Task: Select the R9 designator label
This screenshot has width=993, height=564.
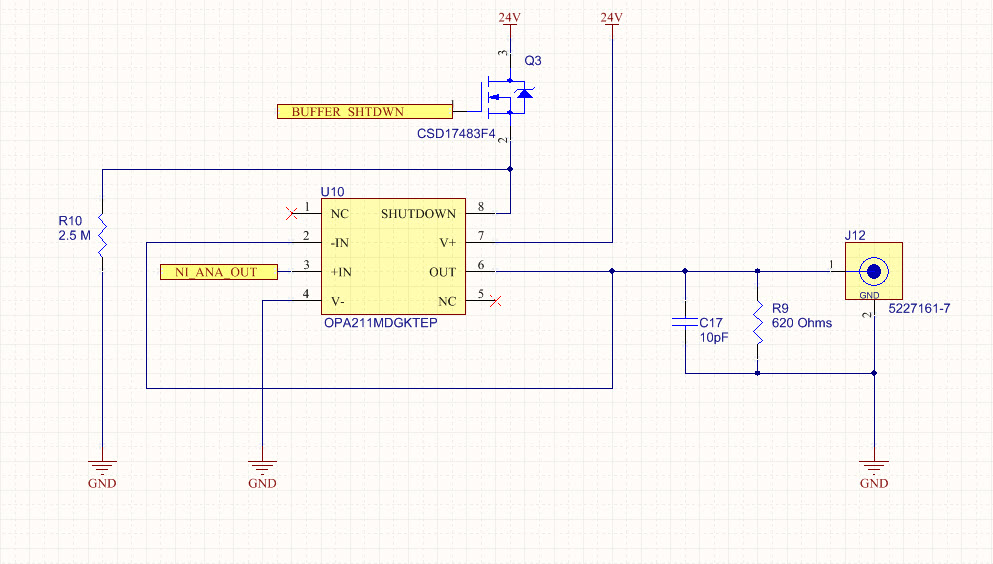Action: coord(780,308)
